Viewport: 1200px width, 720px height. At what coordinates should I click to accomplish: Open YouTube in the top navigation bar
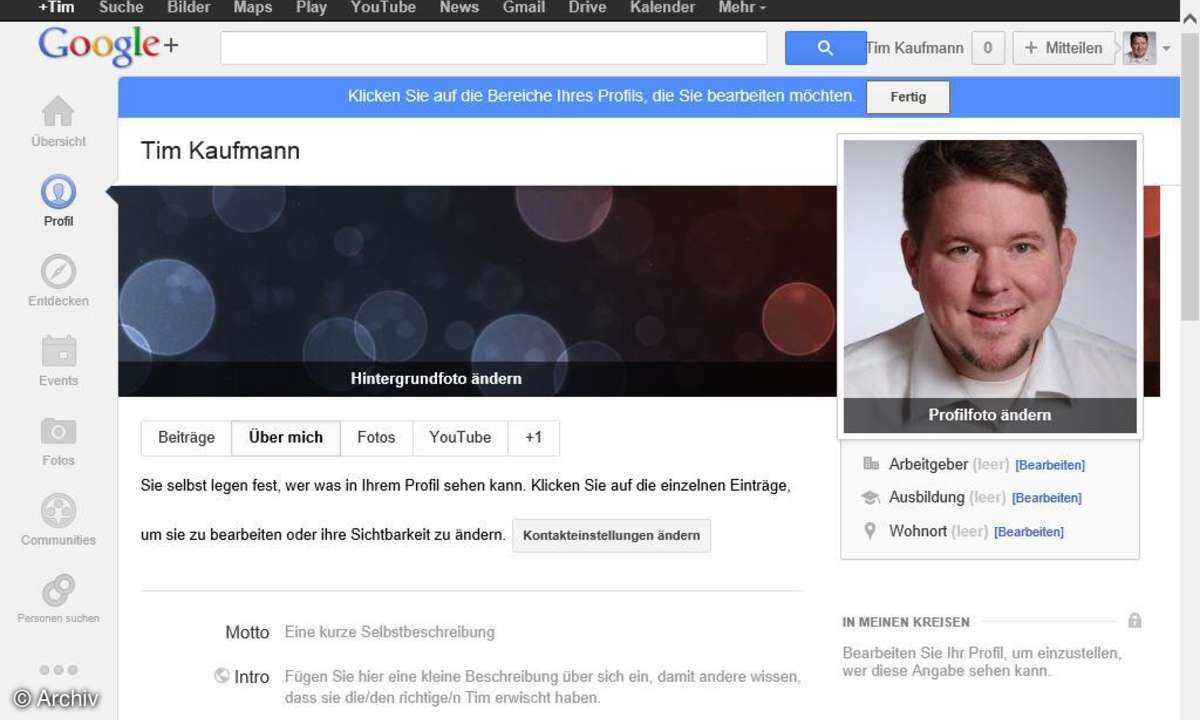(383, 7)
